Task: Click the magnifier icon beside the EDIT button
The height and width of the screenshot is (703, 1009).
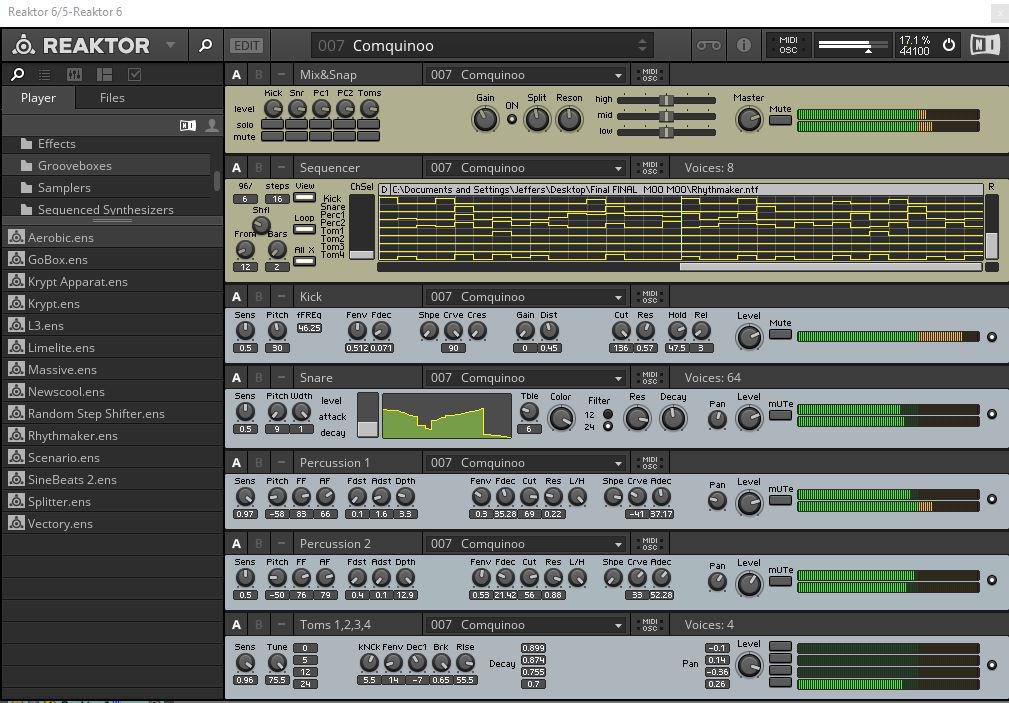Action: coord(205,45)
